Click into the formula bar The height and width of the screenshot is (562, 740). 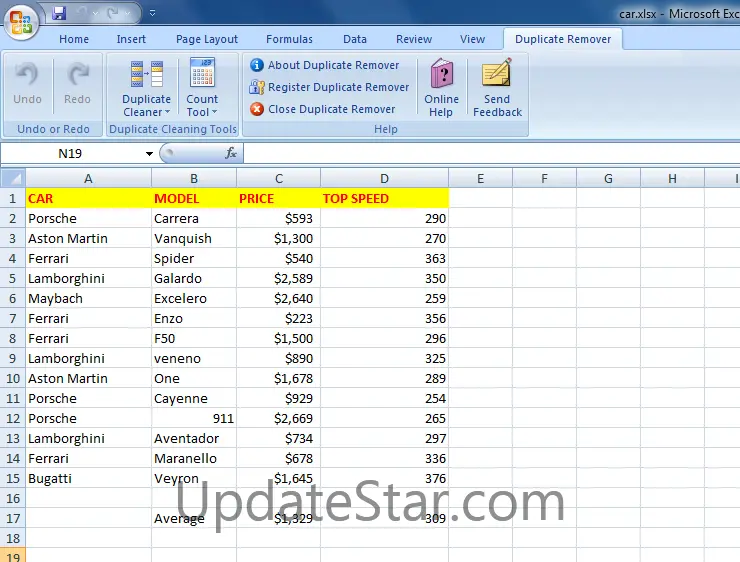pyautogui.click(x=491, y=153)
